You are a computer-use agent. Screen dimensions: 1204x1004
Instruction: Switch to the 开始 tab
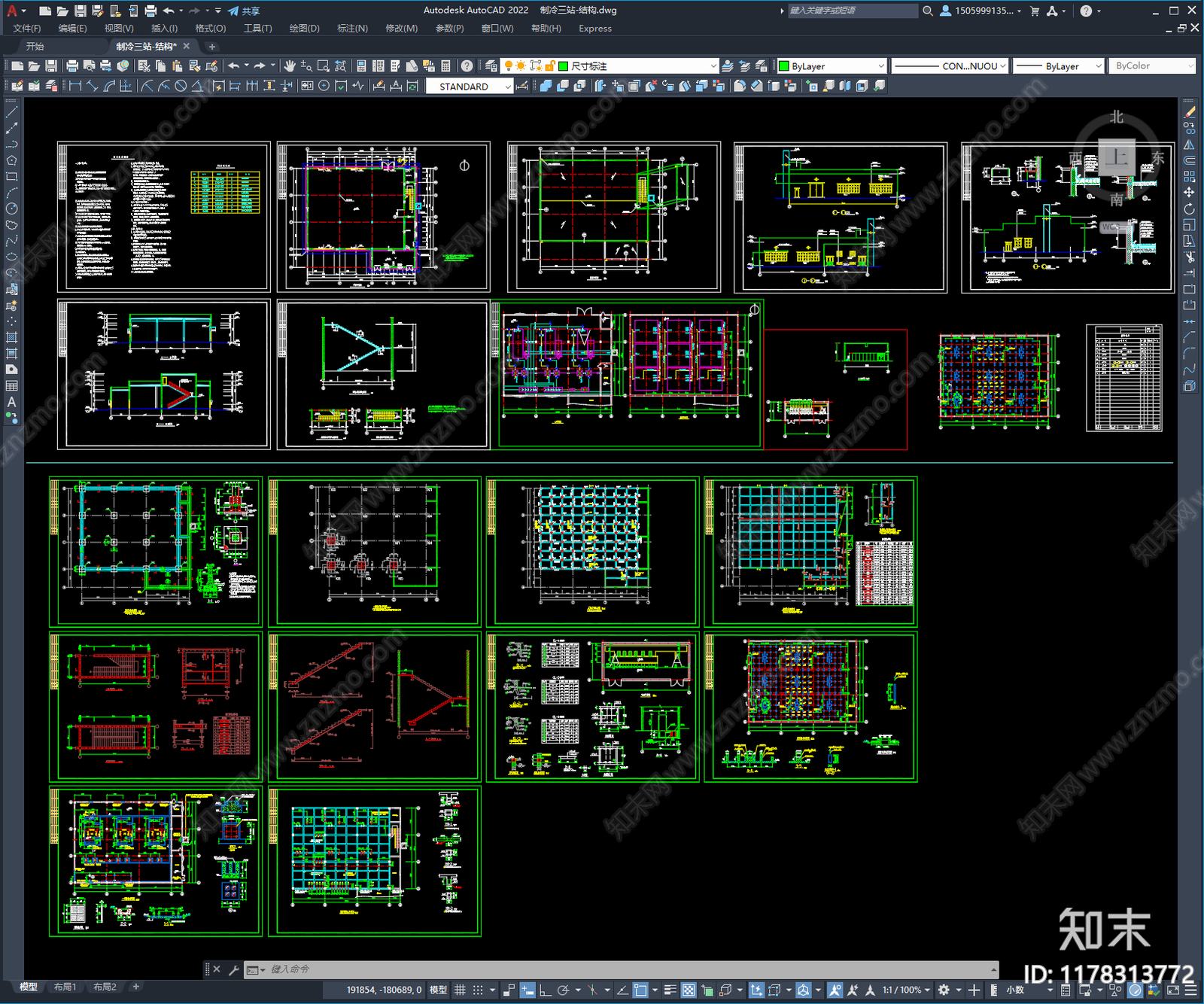pos(35,47)
